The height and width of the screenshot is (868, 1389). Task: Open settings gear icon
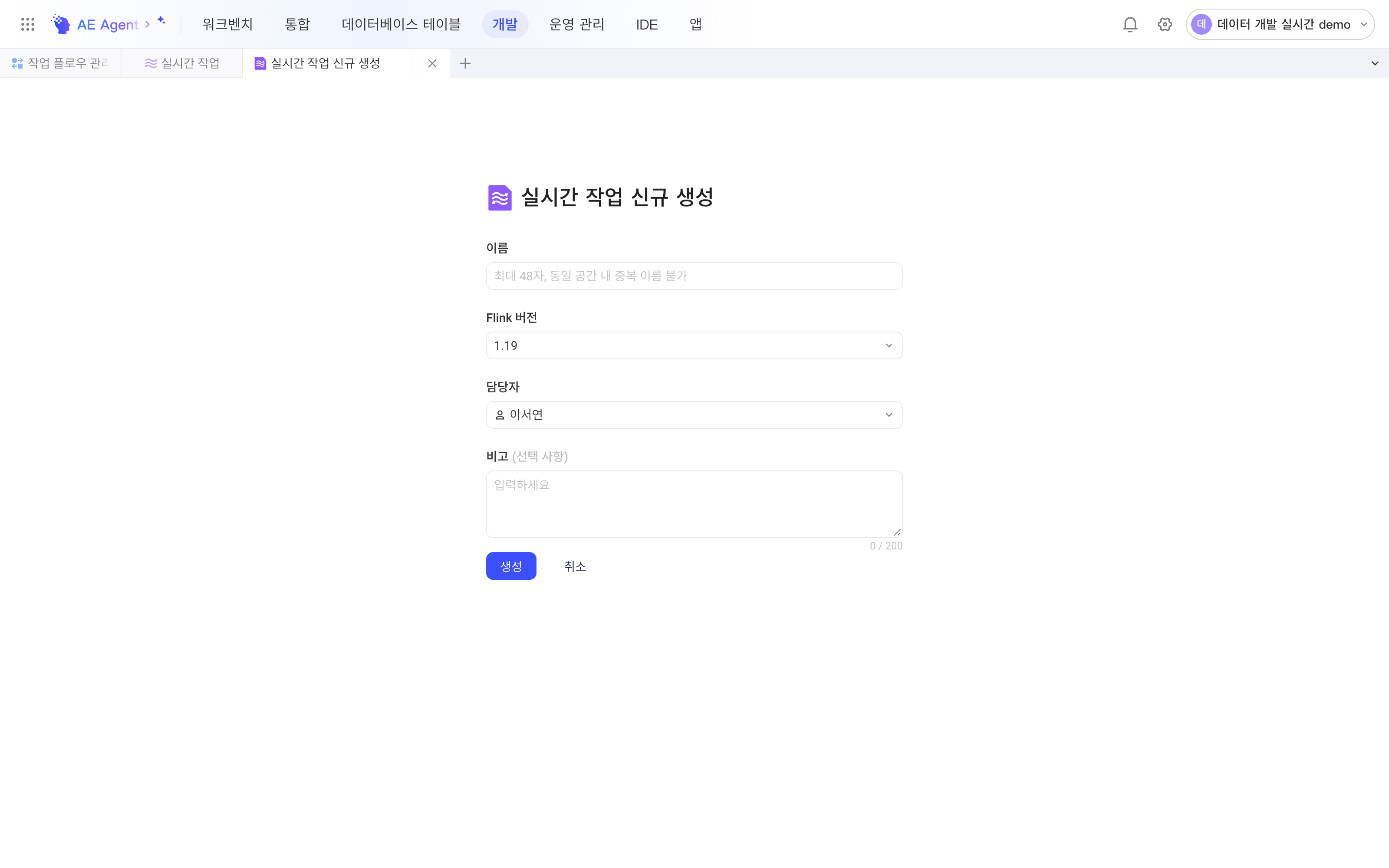[1165, 24]
